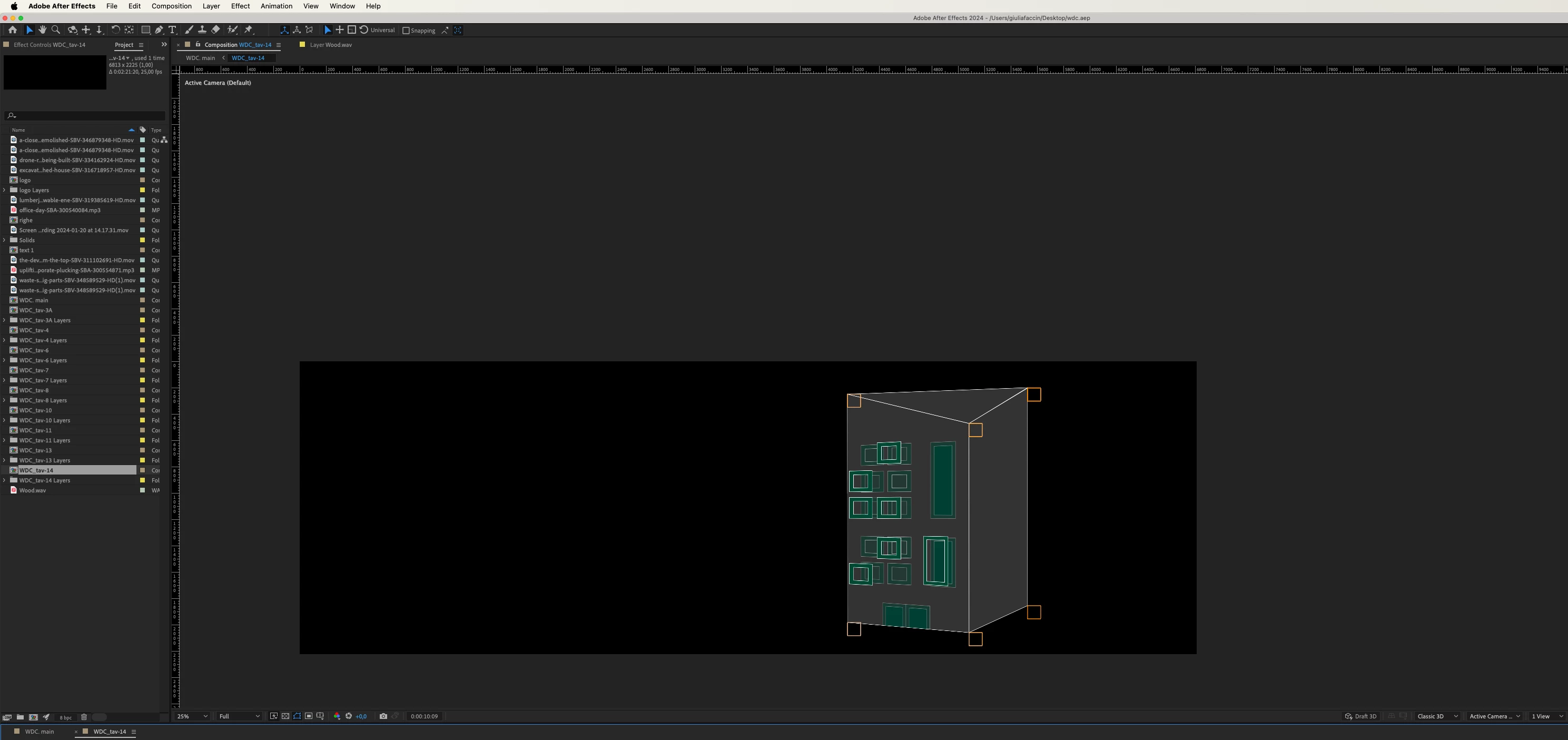Screen dimensions: 1568x740
Task: Select the Type tool
Action: pyautogui.click(x=172, y=30)
